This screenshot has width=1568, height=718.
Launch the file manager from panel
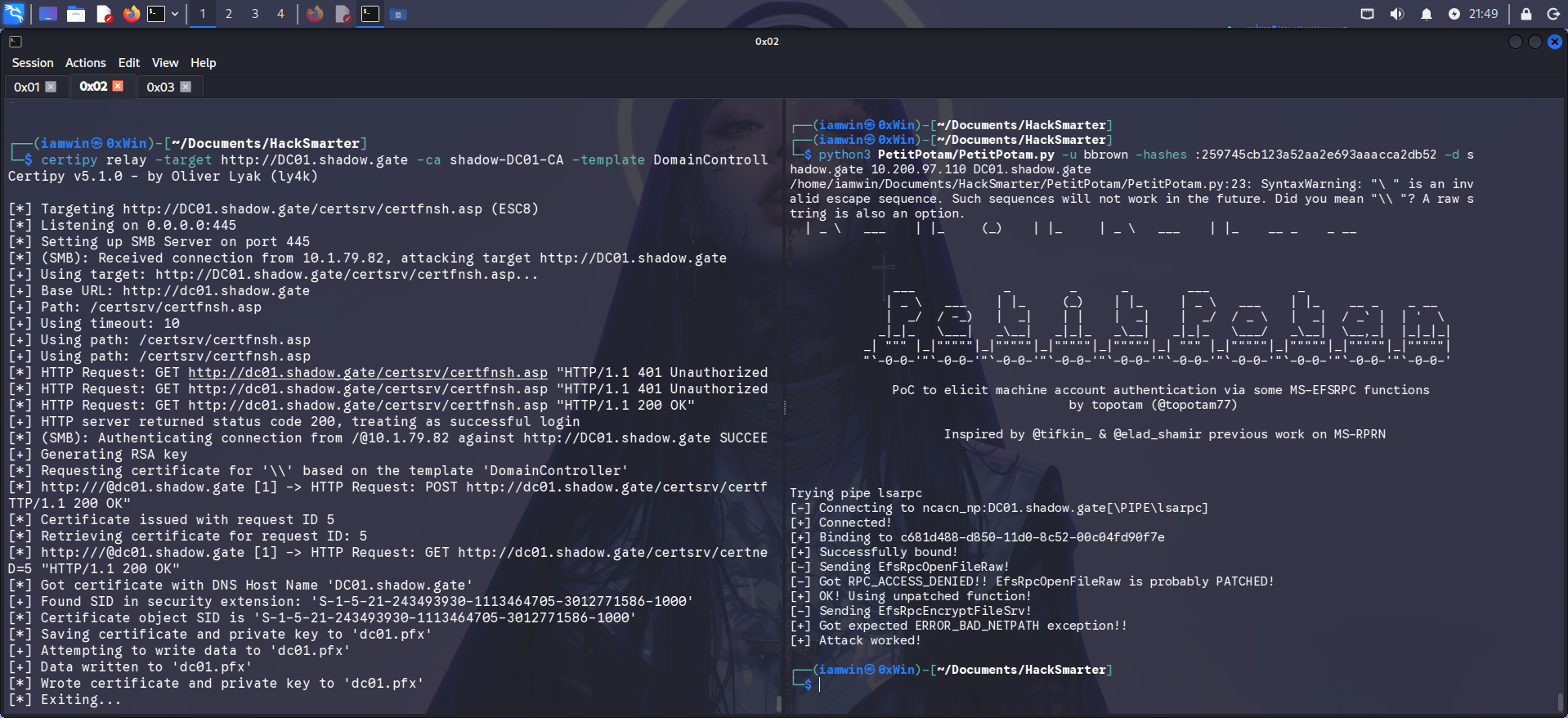(76, 14)
